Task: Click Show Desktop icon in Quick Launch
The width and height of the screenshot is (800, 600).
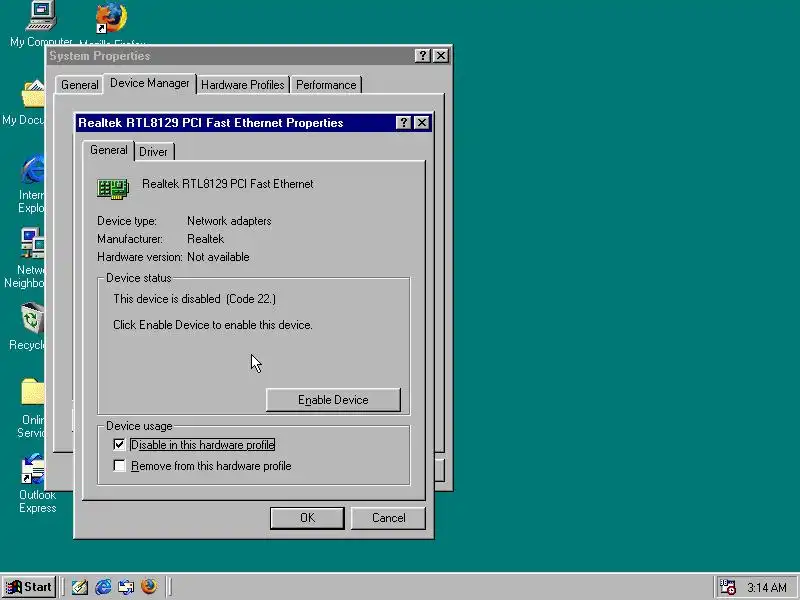Action: [80, 587]
